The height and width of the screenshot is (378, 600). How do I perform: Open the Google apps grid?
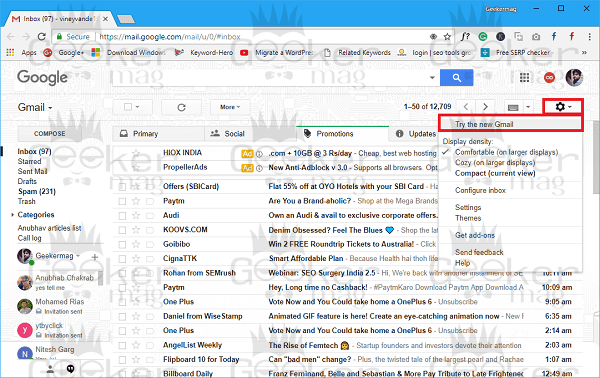[x=525, y=78]
